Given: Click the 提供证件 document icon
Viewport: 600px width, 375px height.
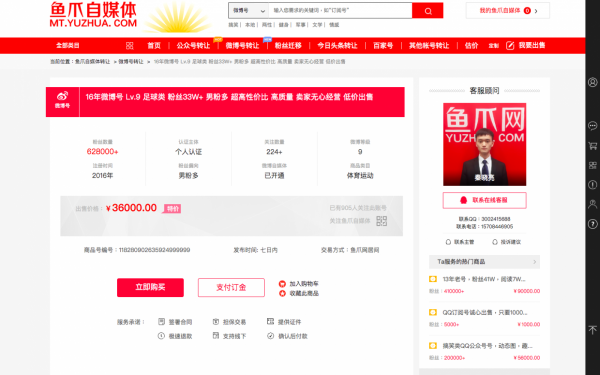Looking at the screenshot, I should [271, 321].
